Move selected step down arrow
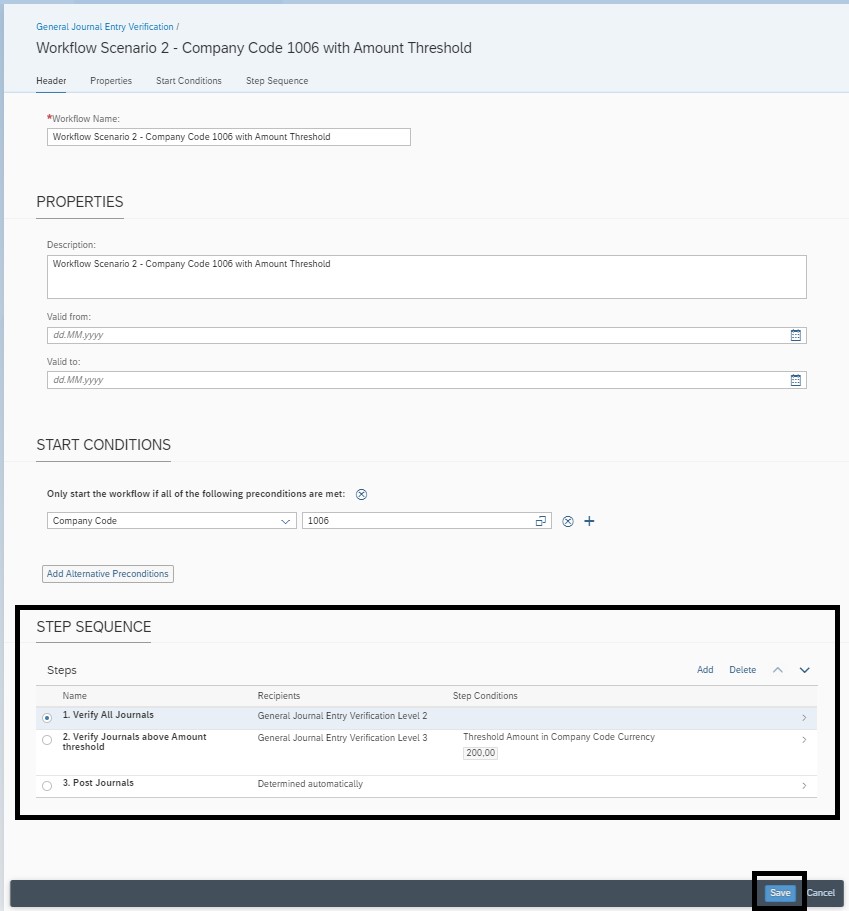 804,670
